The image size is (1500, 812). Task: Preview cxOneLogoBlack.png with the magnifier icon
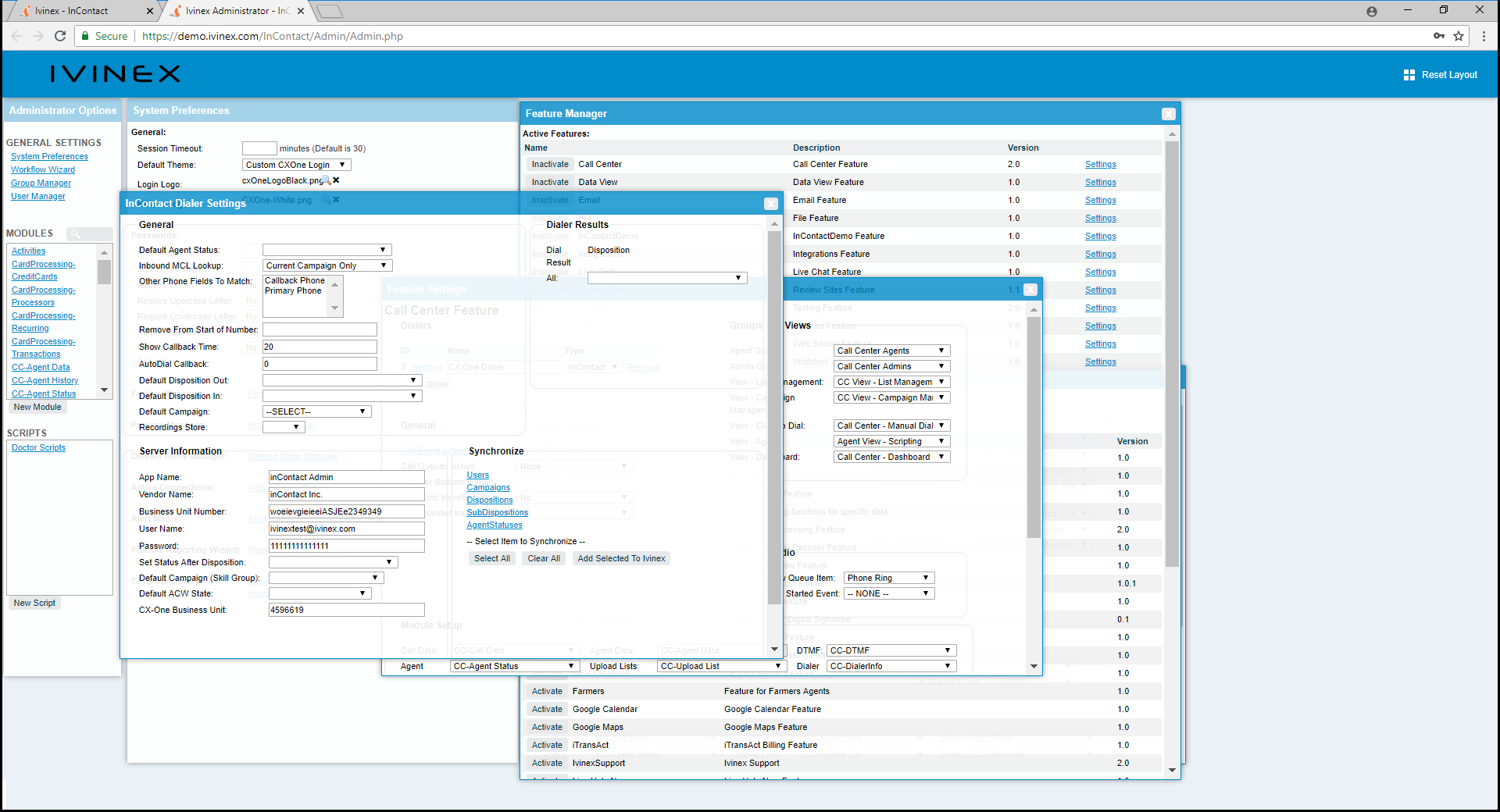(327, 180)
